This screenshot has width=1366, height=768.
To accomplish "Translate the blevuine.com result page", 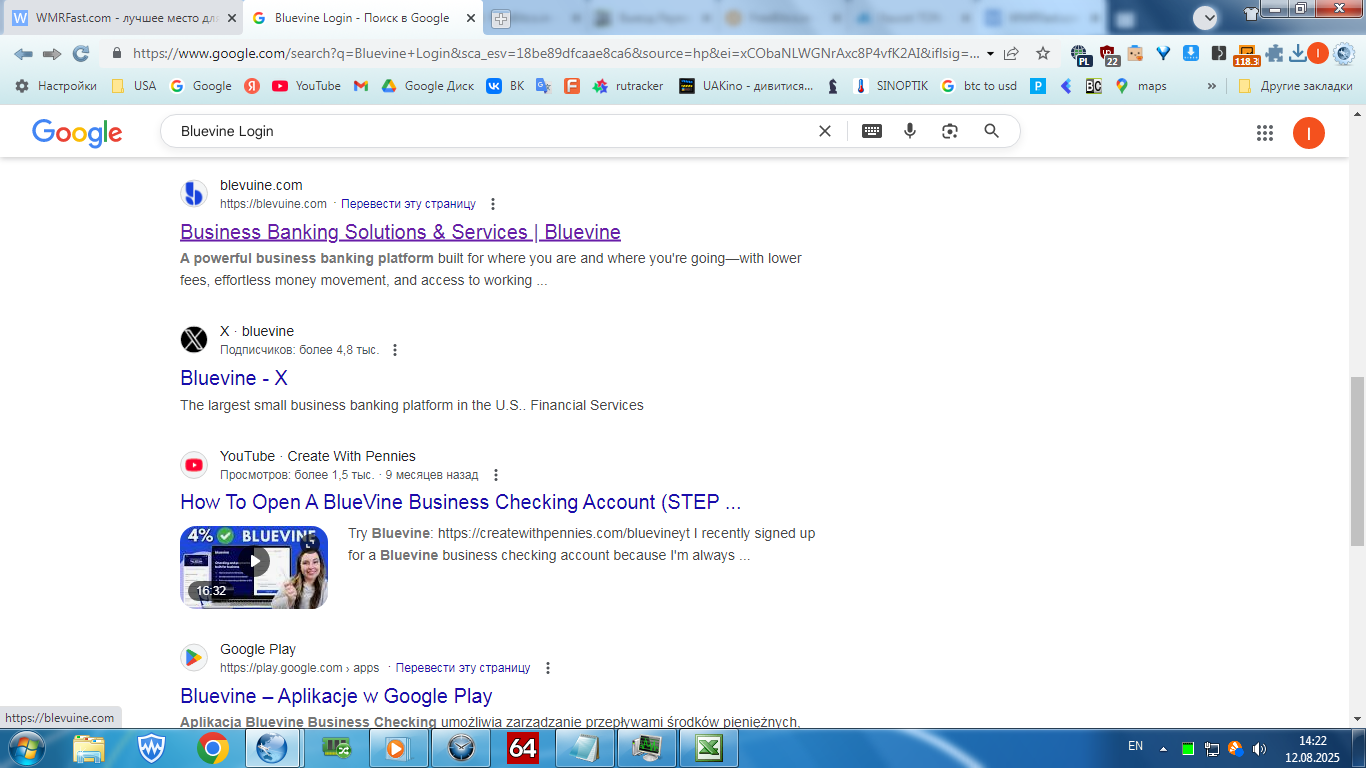I will (x=408, y=204).
